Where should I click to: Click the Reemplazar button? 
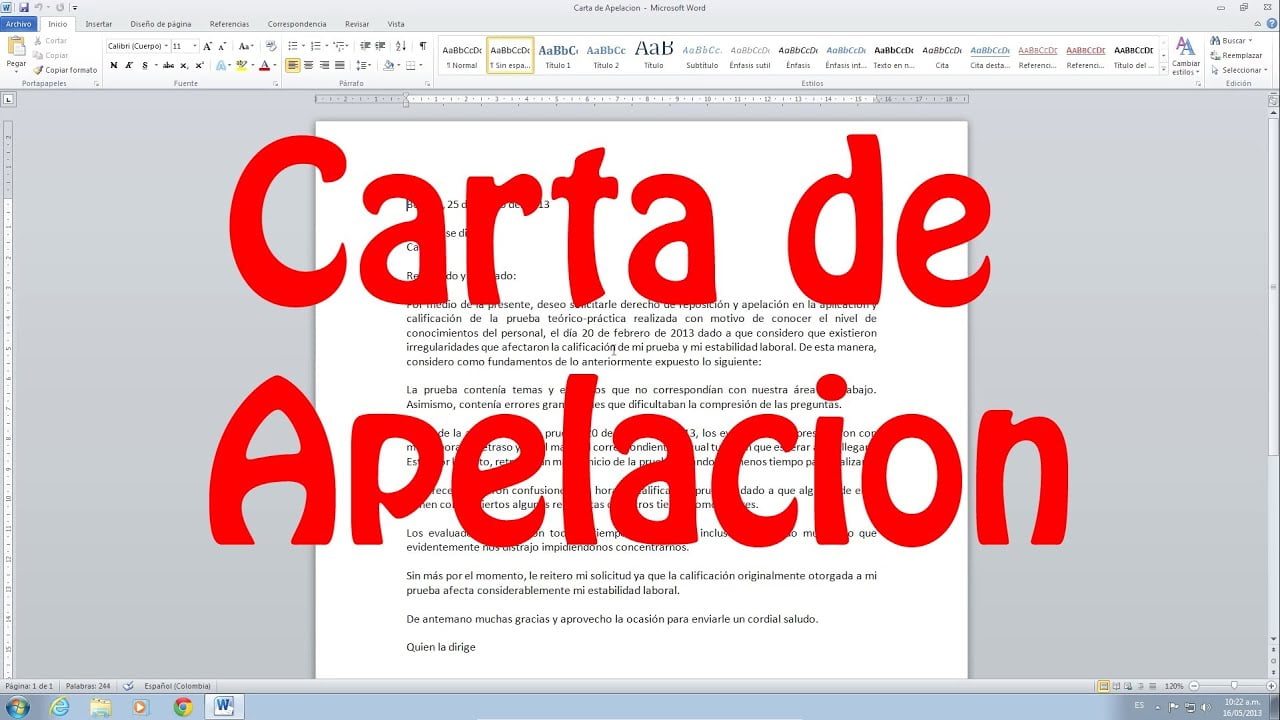1241,55
